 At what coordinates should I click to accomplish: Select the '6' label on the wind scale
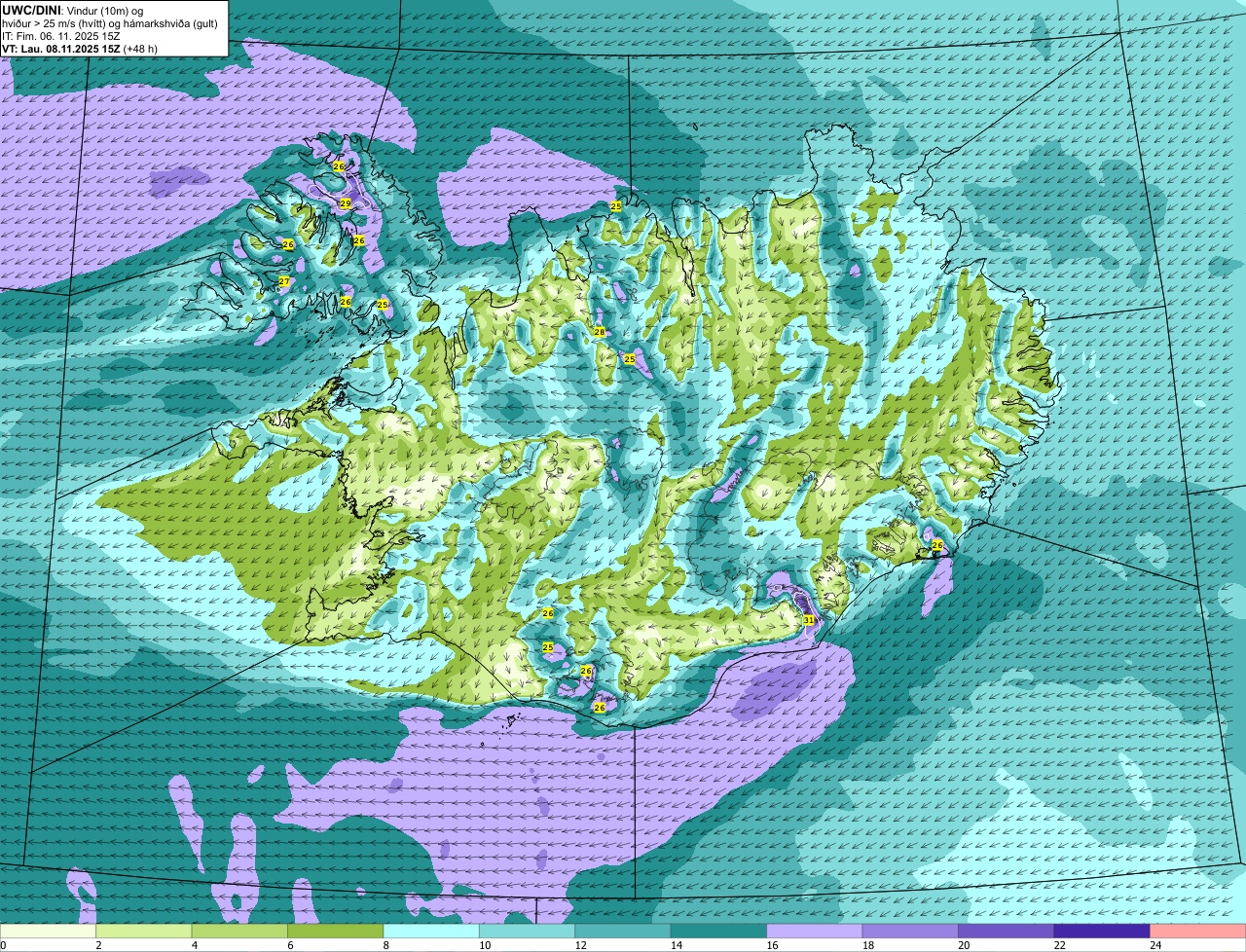pos(290,945)
